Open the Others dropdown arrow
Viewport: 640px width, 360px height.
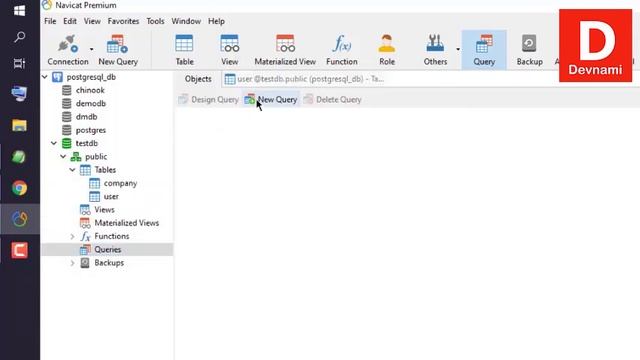pyautogui.click(x=458, y=49)
